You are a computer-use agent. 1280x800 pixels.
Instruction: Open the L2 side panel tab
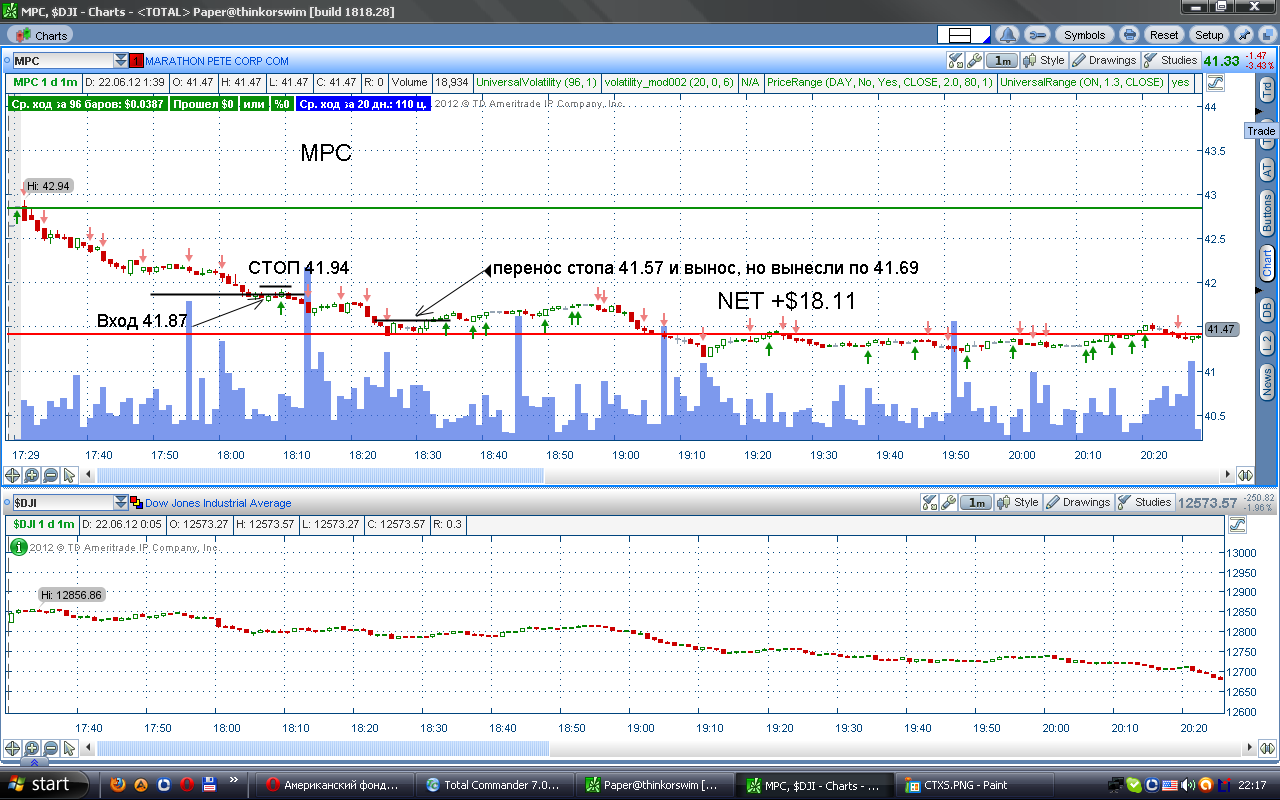tap(1267, 342)
